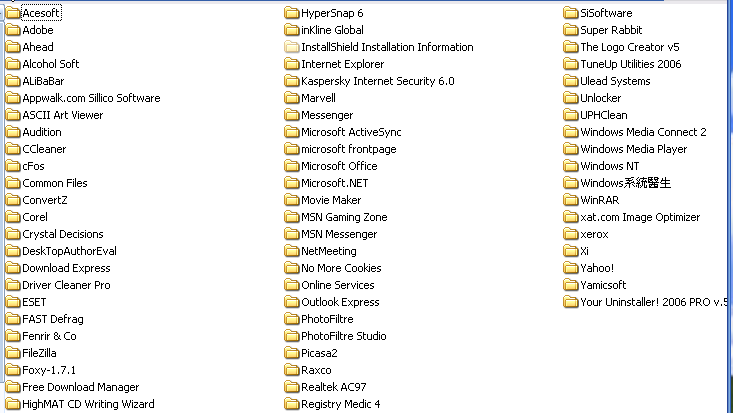Click the 'Messenger' folder name
Screen dimensions: 733x413
[x=327, y=115]
